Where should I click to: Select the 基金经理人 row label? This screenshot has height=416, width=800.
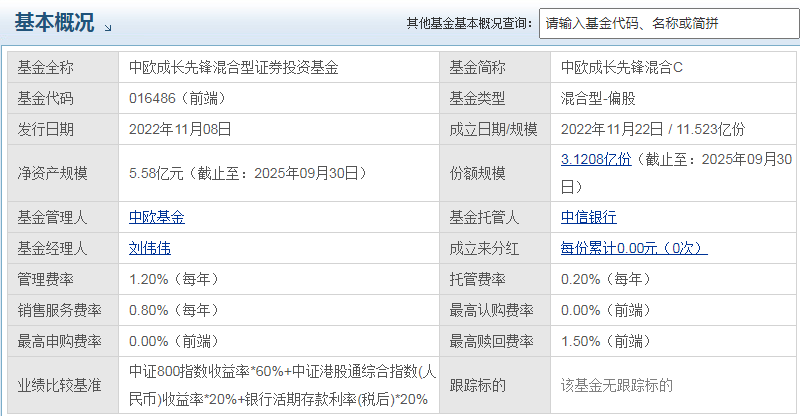53,249
